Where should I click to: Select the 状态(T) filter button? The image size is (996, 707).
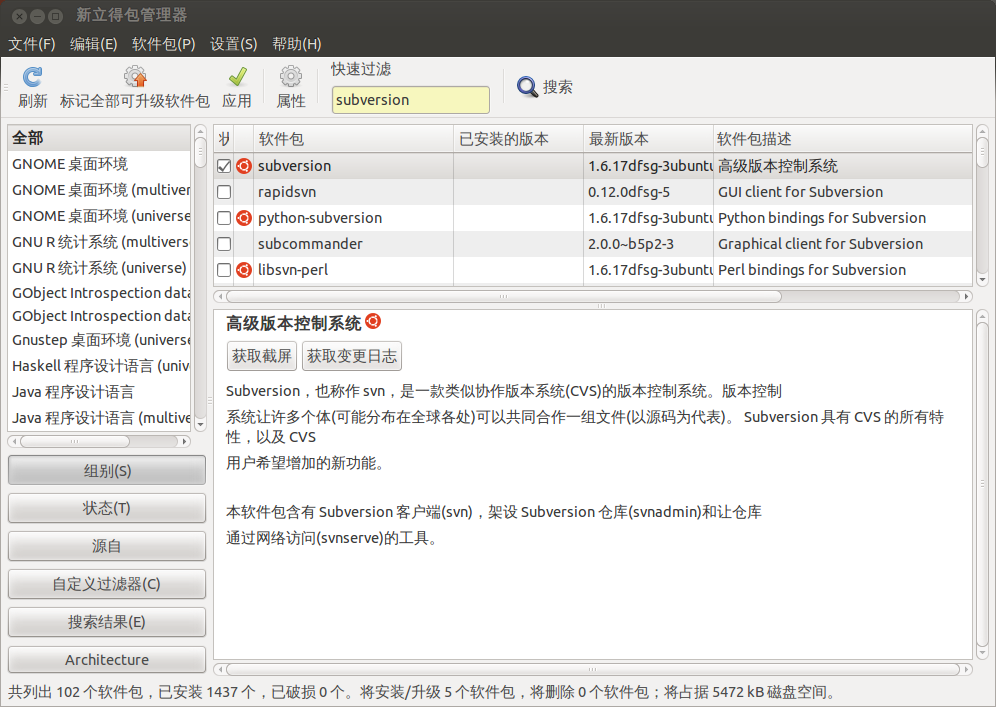[x=107, y=508]
